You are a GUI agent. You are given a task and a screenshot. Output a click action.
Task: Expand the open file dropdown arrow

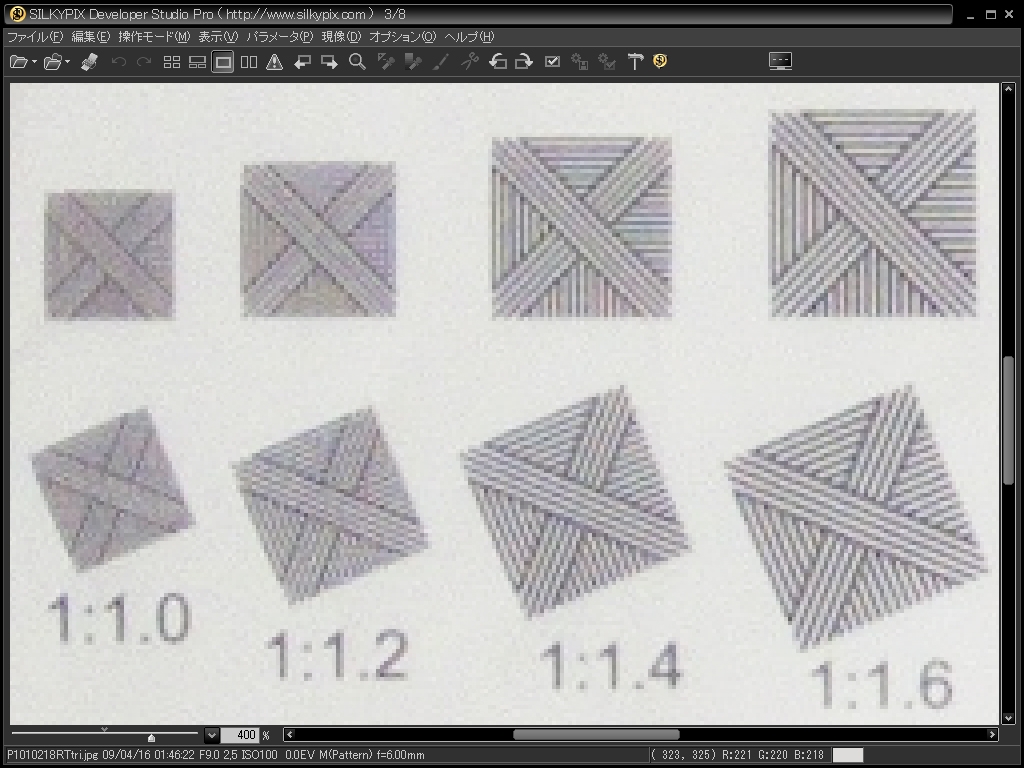pyautogui.click(x=34, y=62)
